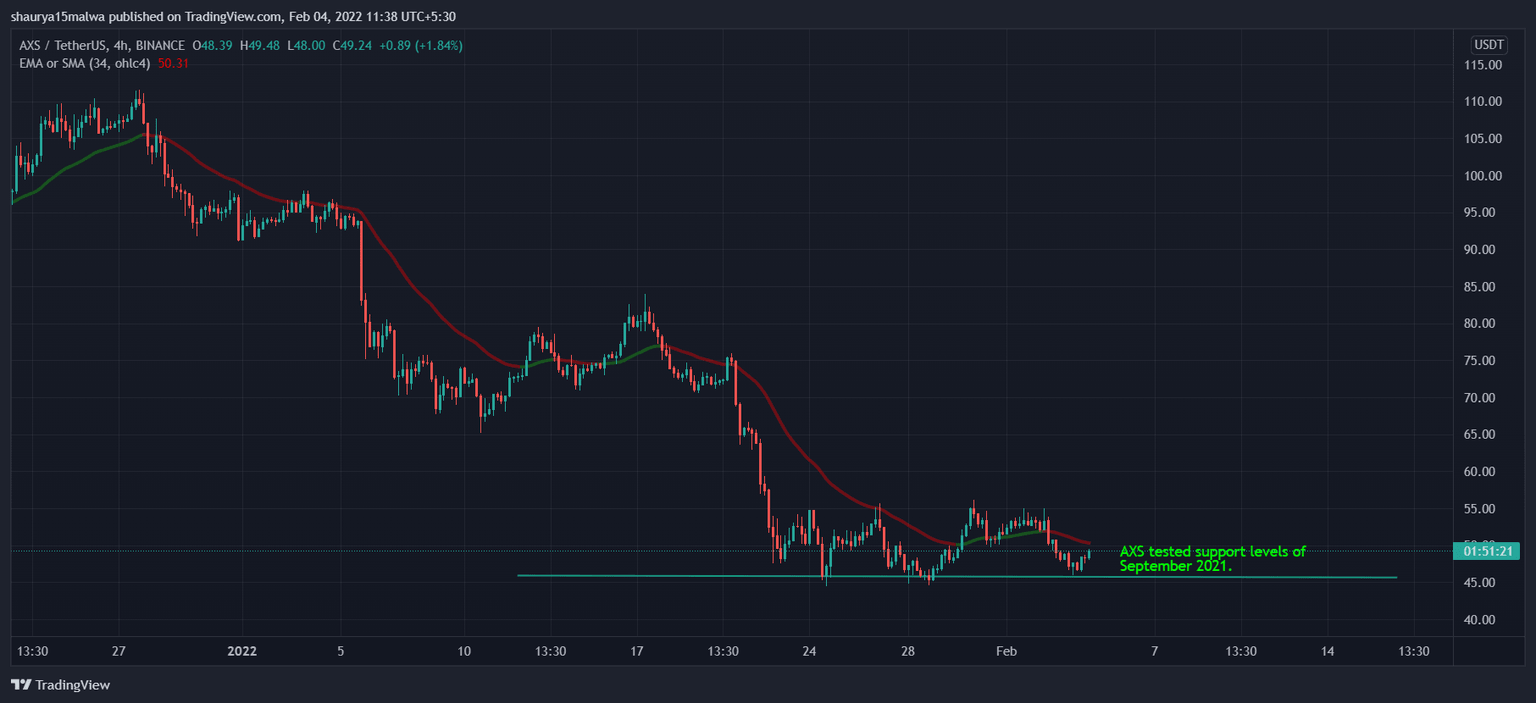Click the teal countdown timer 01:51:21

click(1489, 550)
